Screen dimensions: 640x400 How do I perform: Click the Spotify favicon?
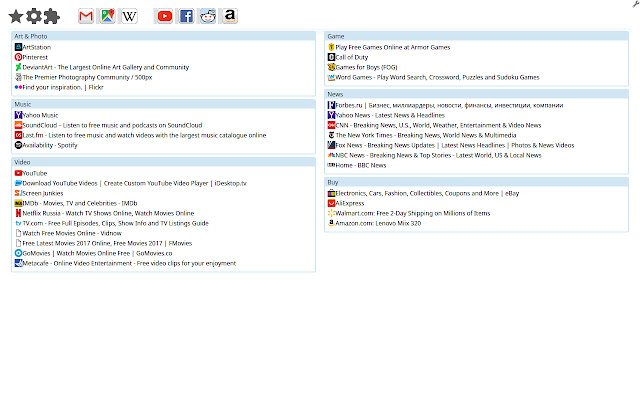point(18,145)
